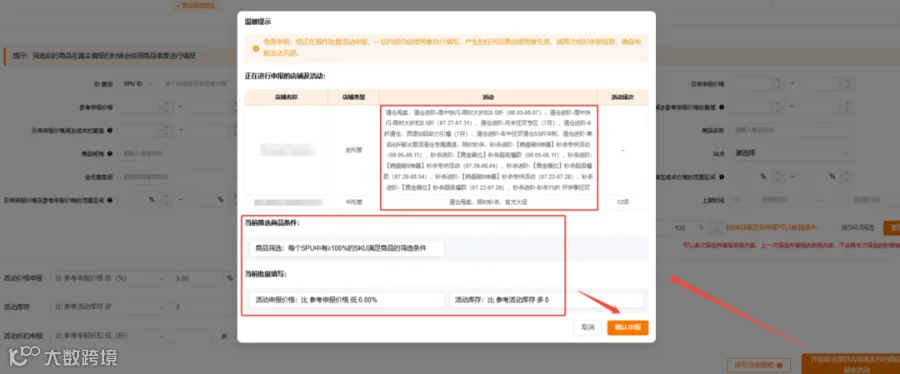Click the stepper on first 参考申报价格 field
The image size is (900, 374).
click(167, 107)
